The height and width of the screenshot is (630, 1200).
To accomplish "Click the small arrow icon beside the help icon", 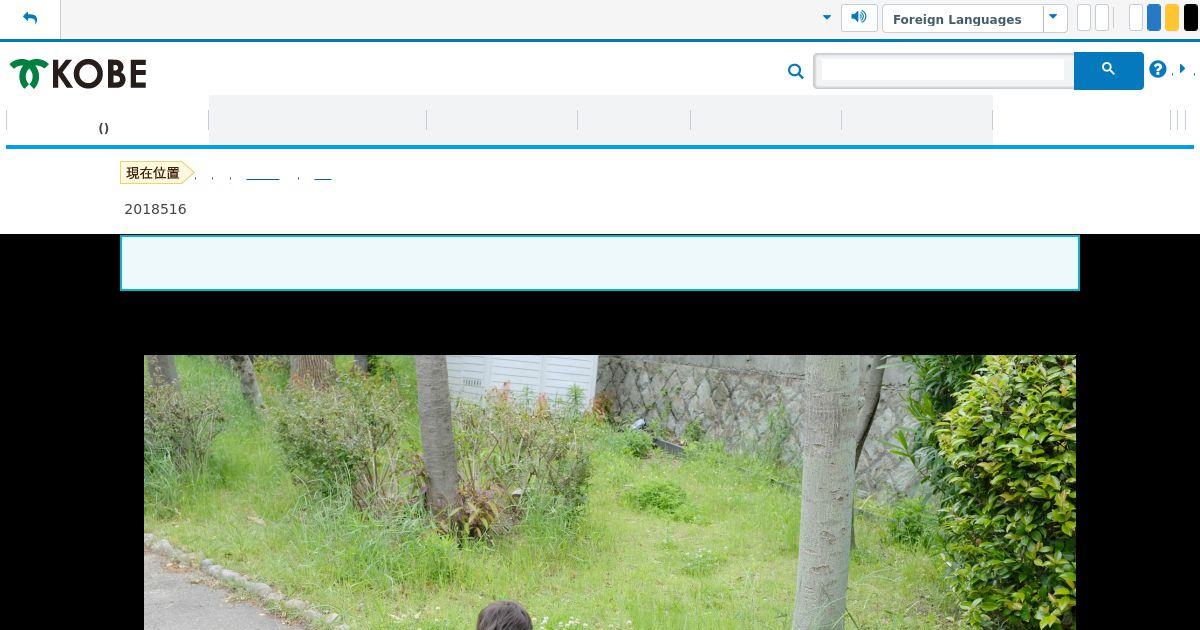I will (x=1183, y=69).
